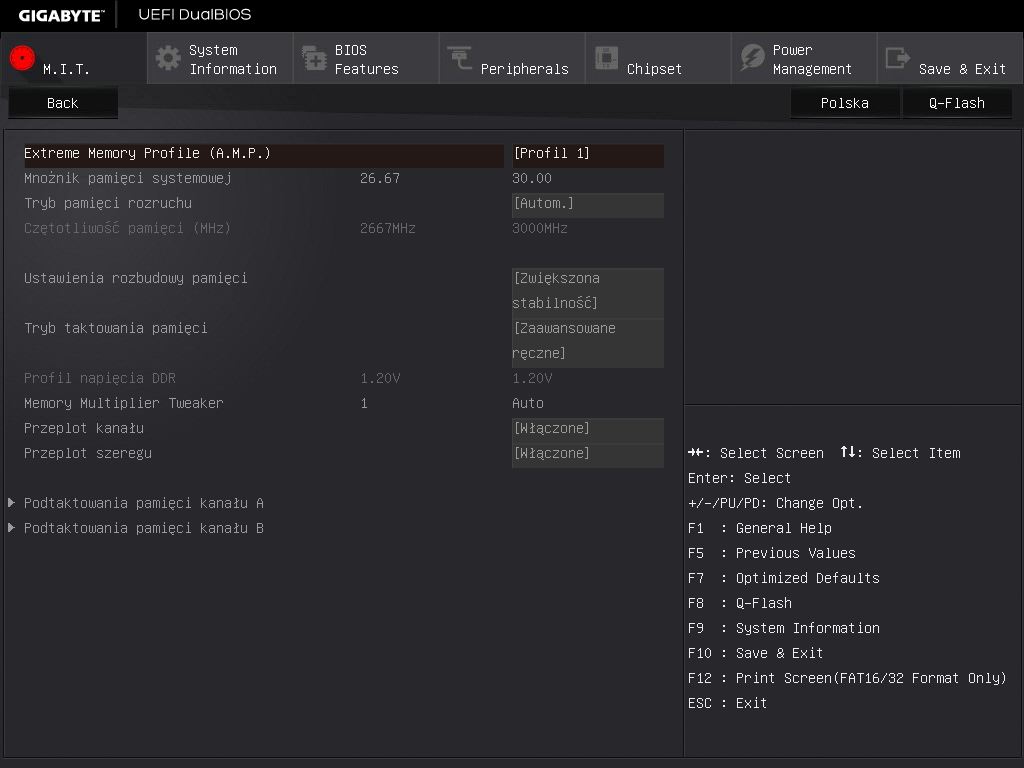Open Extreme Memory Profile [Profil 1] dropdown
Screen dimensions: 1024x768
(x=587, y=154)
